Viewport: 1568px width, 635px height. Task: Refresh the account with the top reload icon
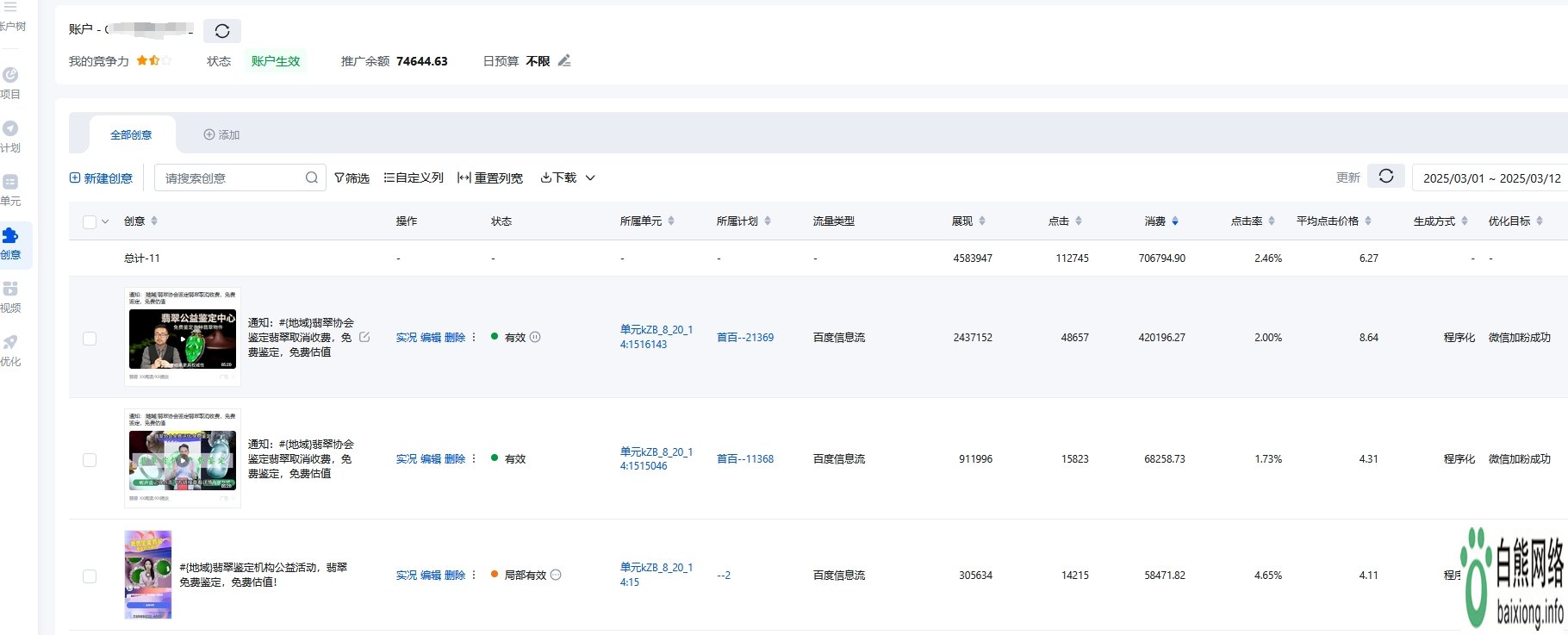point(222,31)
